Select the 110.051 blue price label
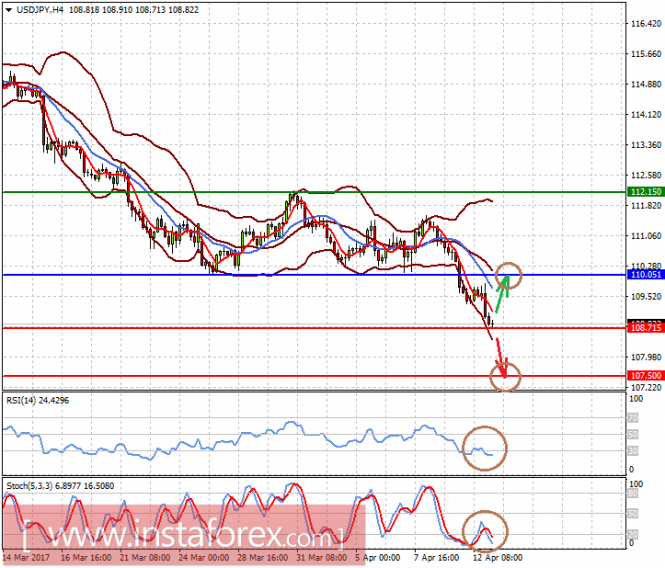 point(645,274)
